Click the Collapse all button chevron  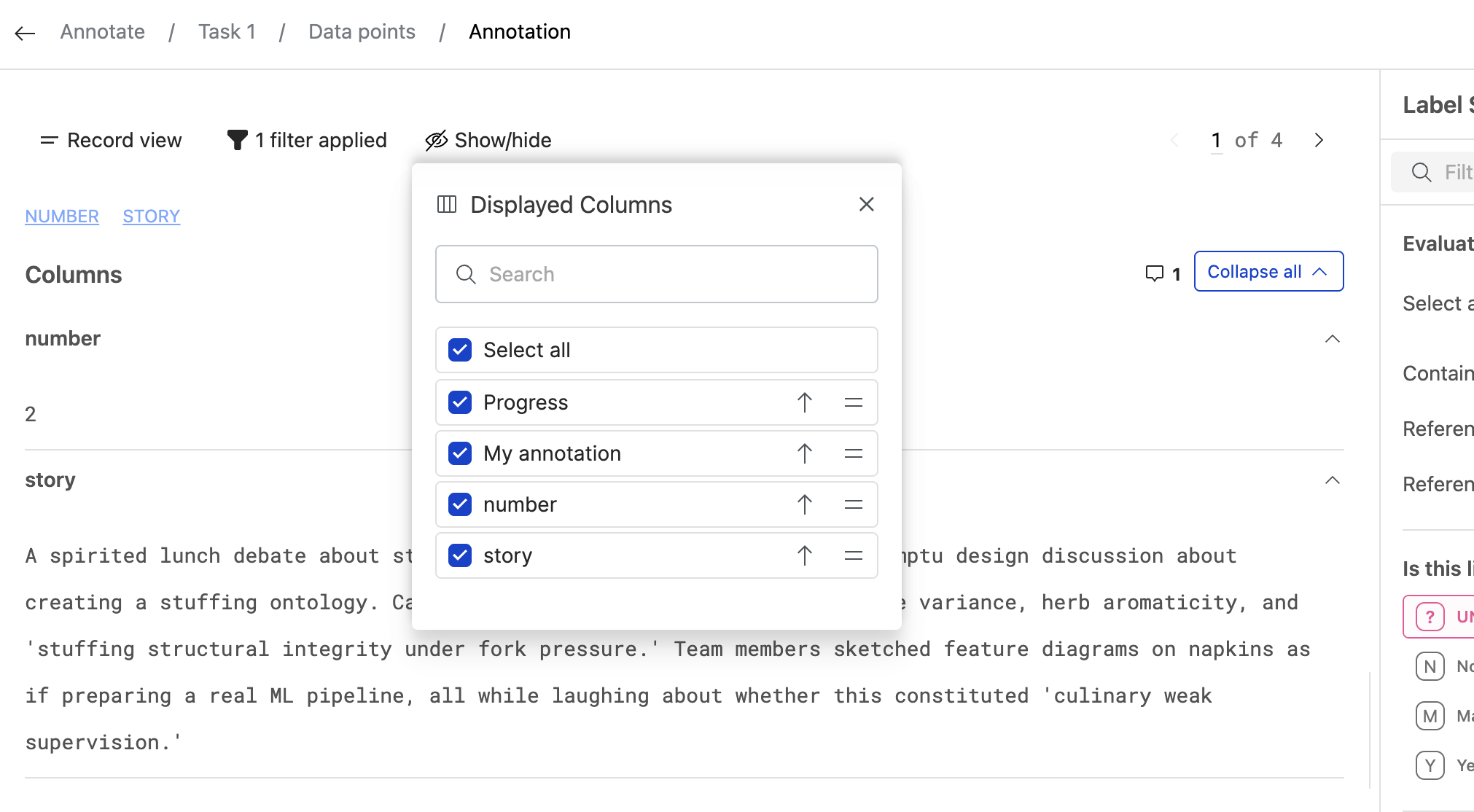click(1320, 271)
